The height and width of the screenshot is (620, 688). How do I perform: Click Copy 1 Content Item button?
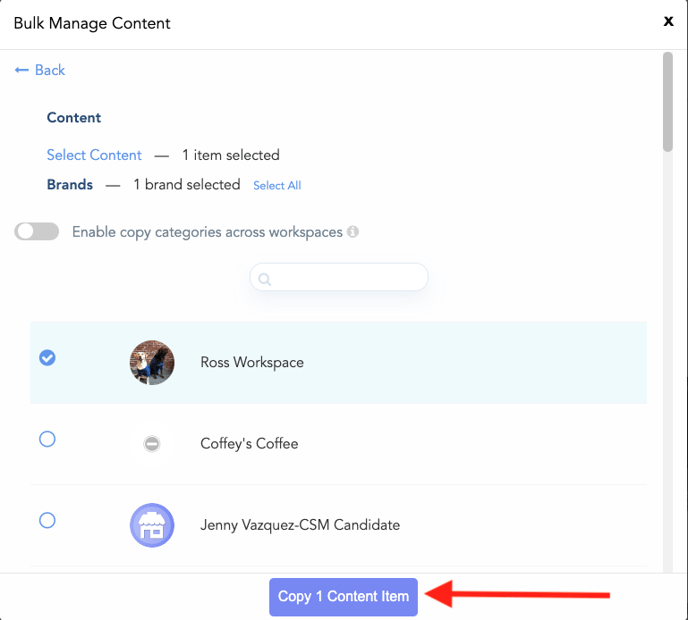click(343, 597)
